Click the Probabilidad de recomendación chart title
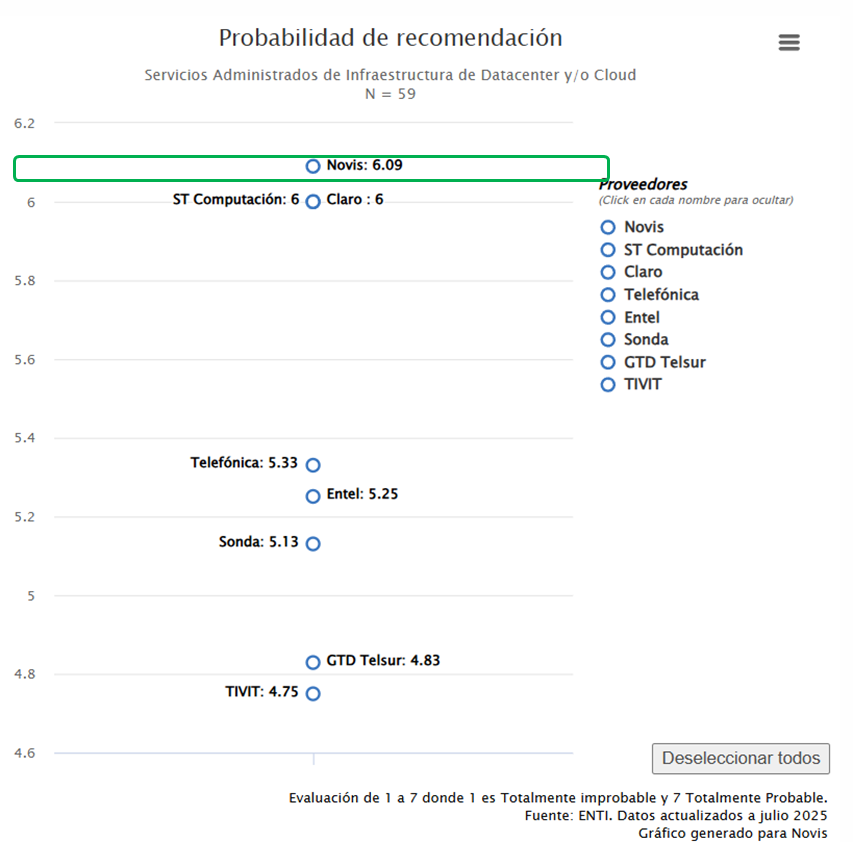Screen dimensions: 853x842 pyautogui.click(x=390, y=38)
